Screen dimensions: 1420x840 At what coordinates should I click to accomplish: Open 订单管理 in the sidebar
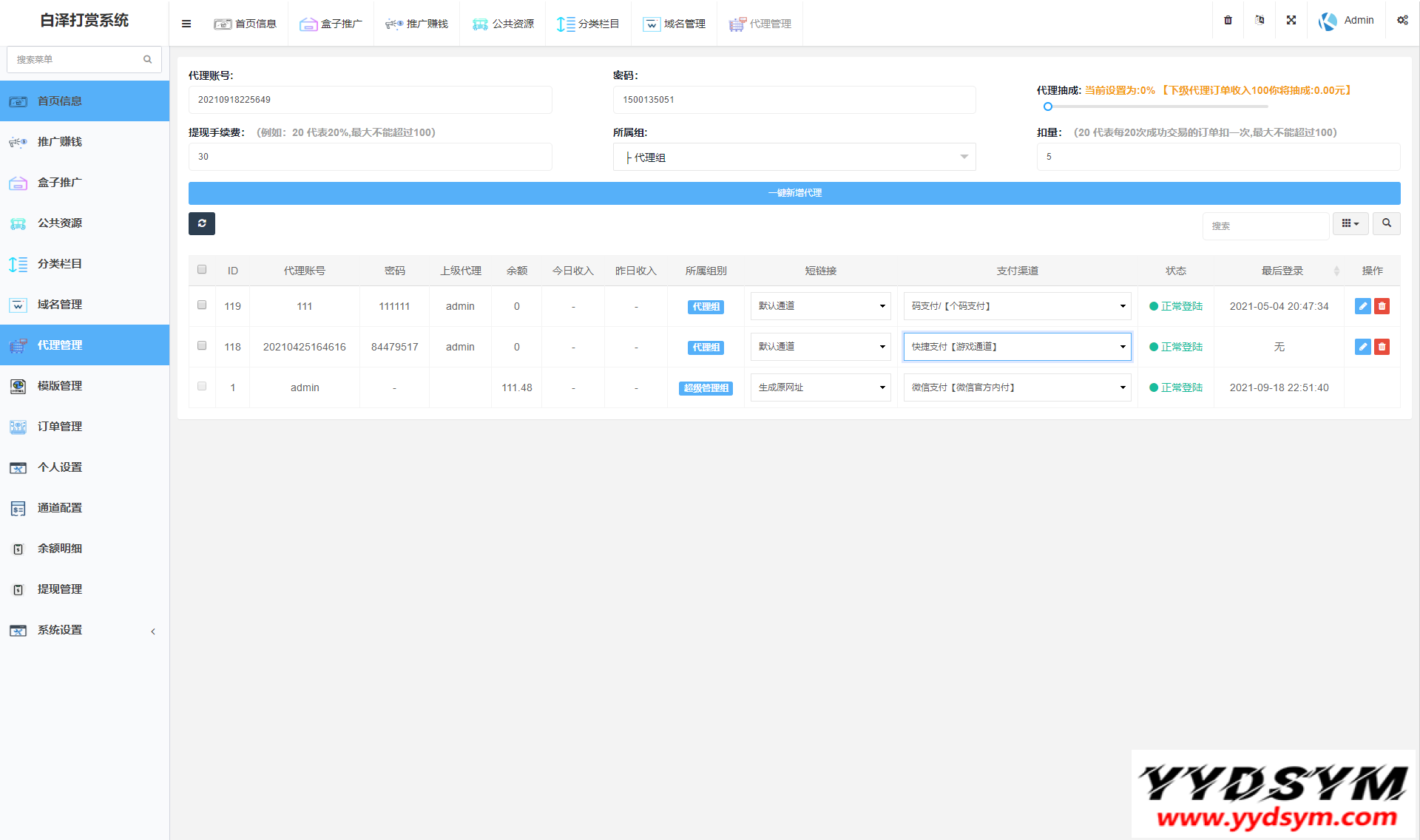pyautogui.click(x=60, y=427)
